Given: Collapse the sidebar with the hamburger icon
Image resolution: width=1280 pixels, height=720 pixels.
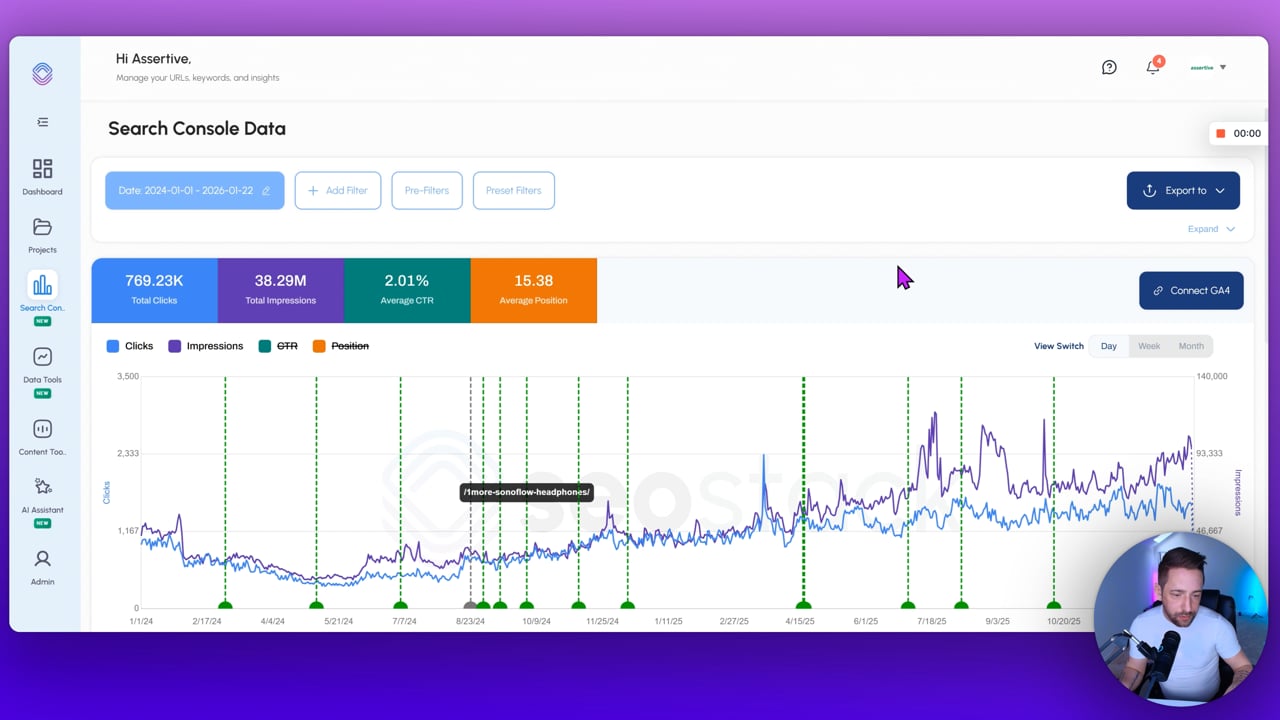Looking at the screenshot, I should [x=42, y=121].
